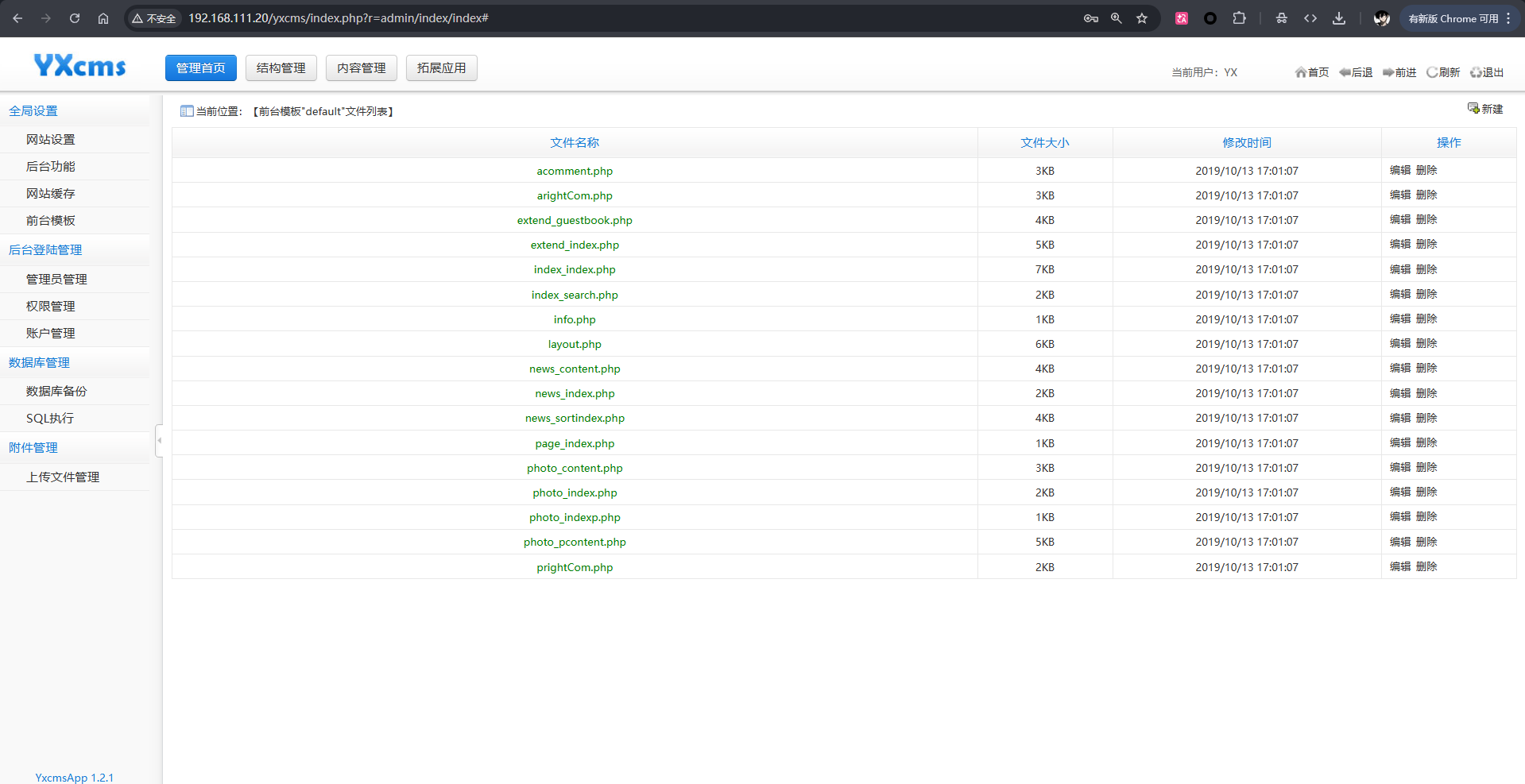Click browser forward arrow icon
The height and width of the screenshot is (784, 1525).
click(x=46, y=18)
